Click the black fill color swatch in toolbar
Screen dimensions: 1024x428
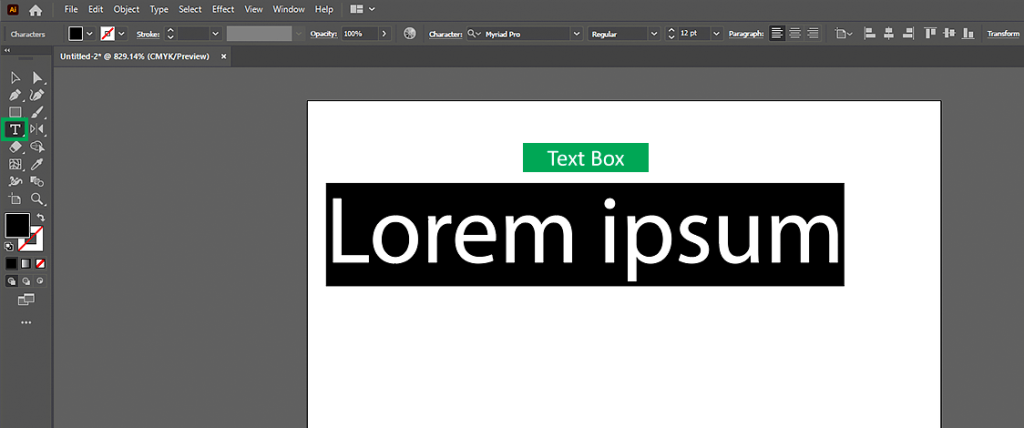17,225
